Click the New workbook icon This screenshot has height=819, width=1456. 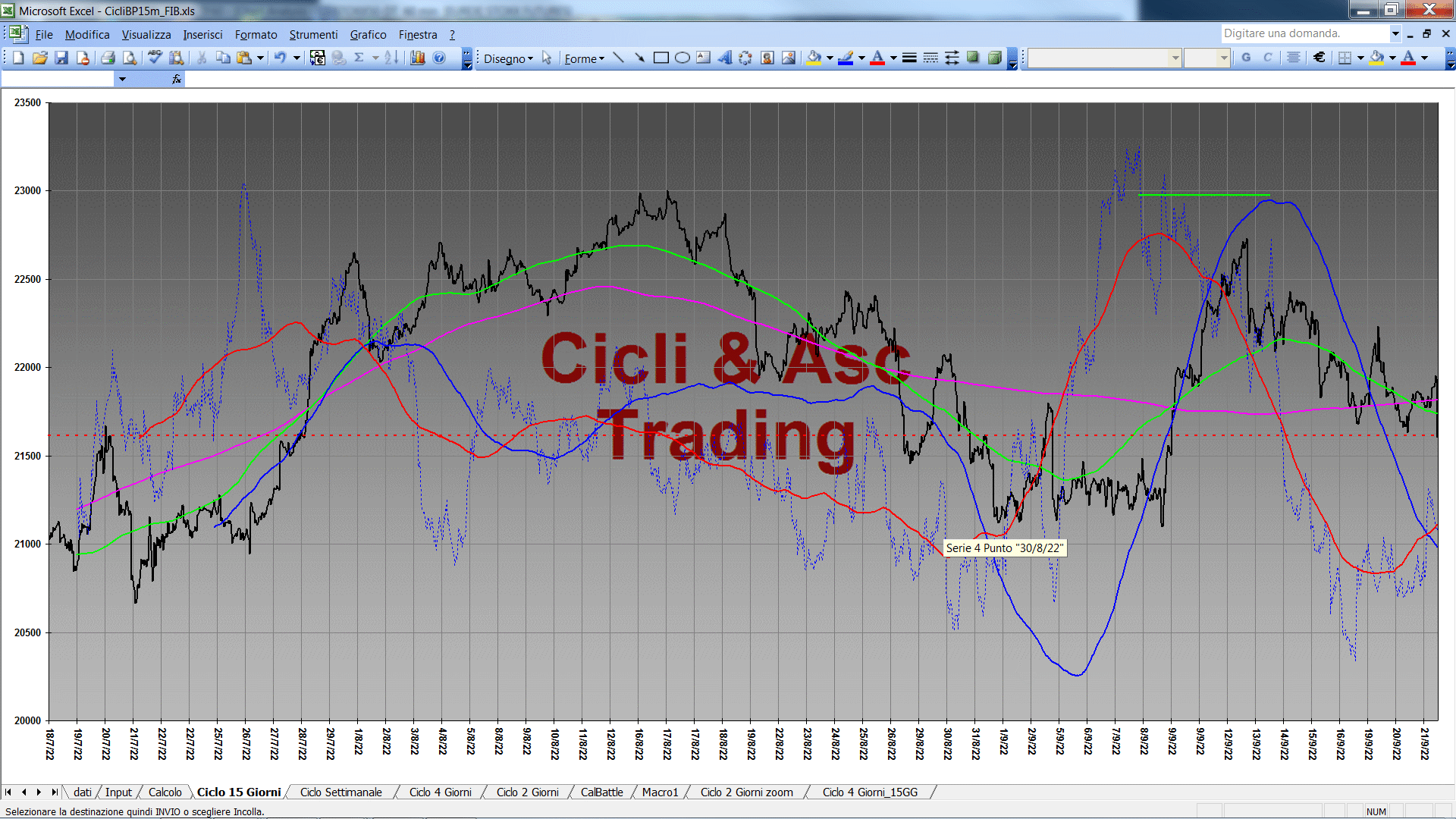(18, 58)
